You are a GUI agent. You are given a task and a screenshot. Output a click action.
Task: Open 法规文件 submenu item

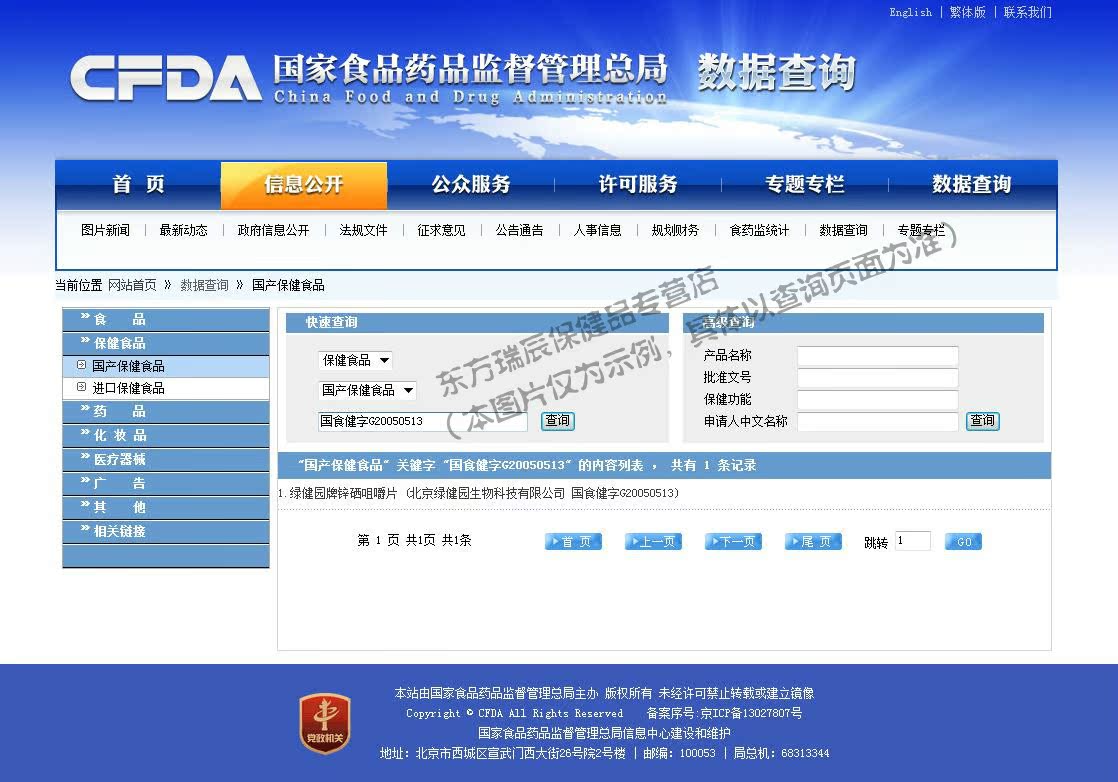click(x=364, y=230)
